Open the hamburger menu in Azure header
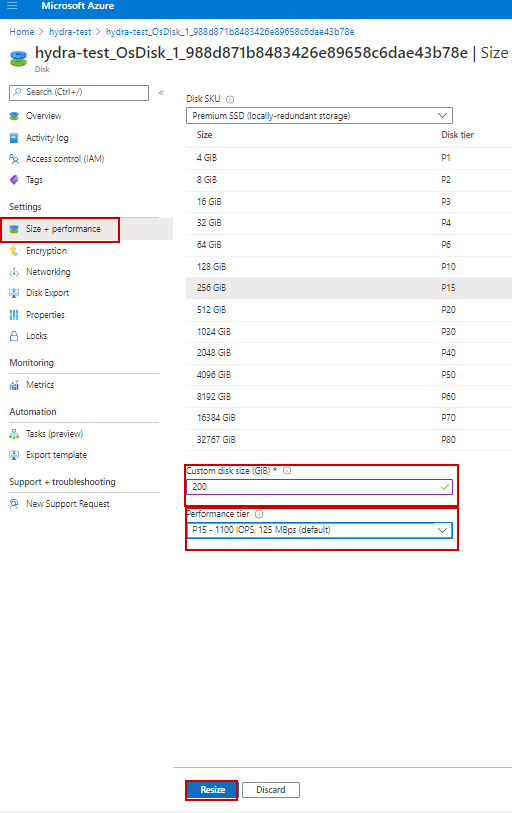The height and width of the screenshot is (813, 512). click(x=12, y=6)
